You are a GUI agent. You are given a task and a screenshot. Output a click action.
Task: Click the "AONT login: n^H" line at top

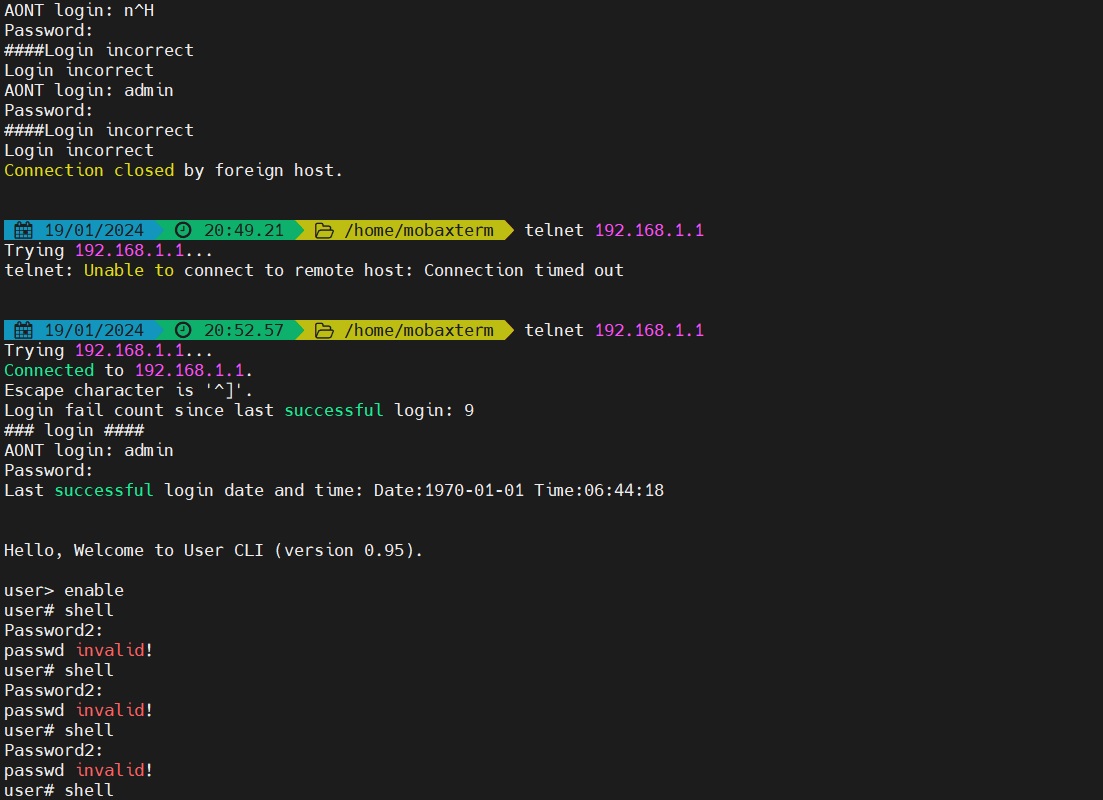(x=79, y=10)
